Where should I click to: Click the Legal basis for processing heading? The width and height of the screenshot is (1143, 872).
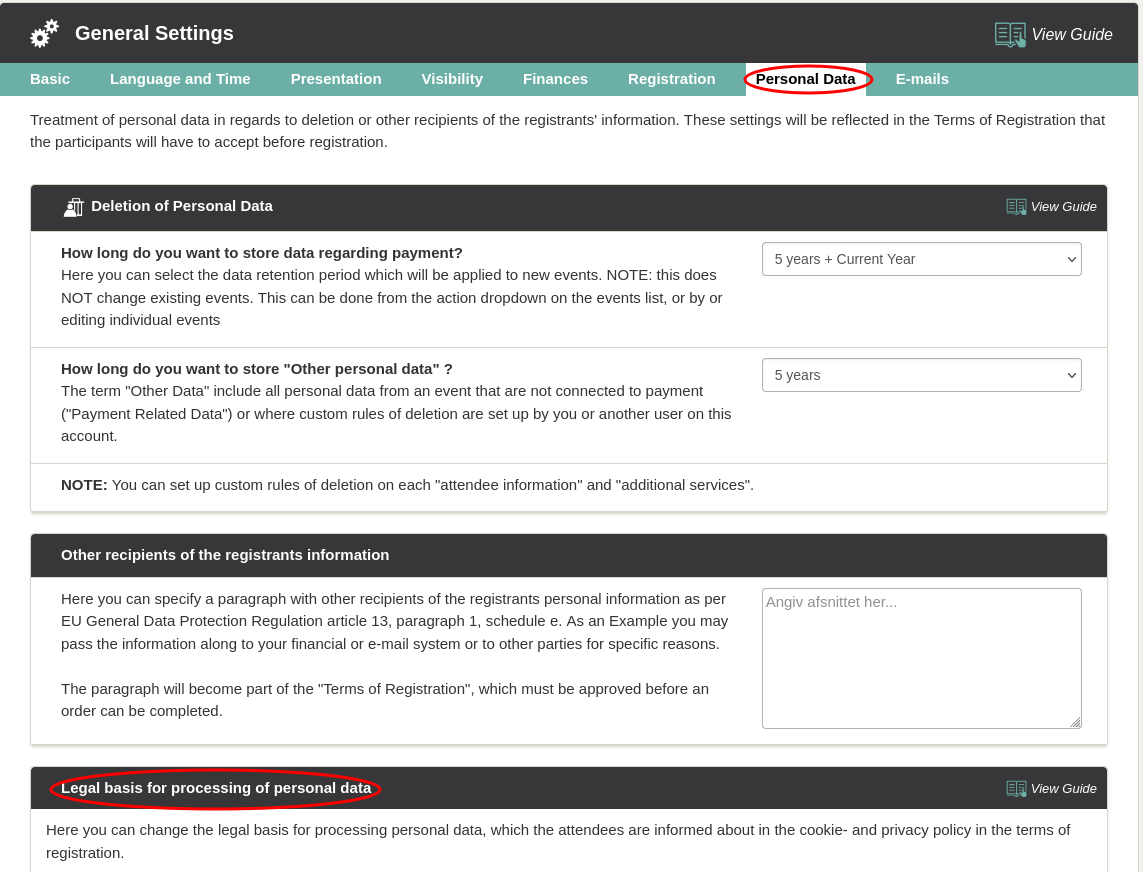tap(216, 788)
